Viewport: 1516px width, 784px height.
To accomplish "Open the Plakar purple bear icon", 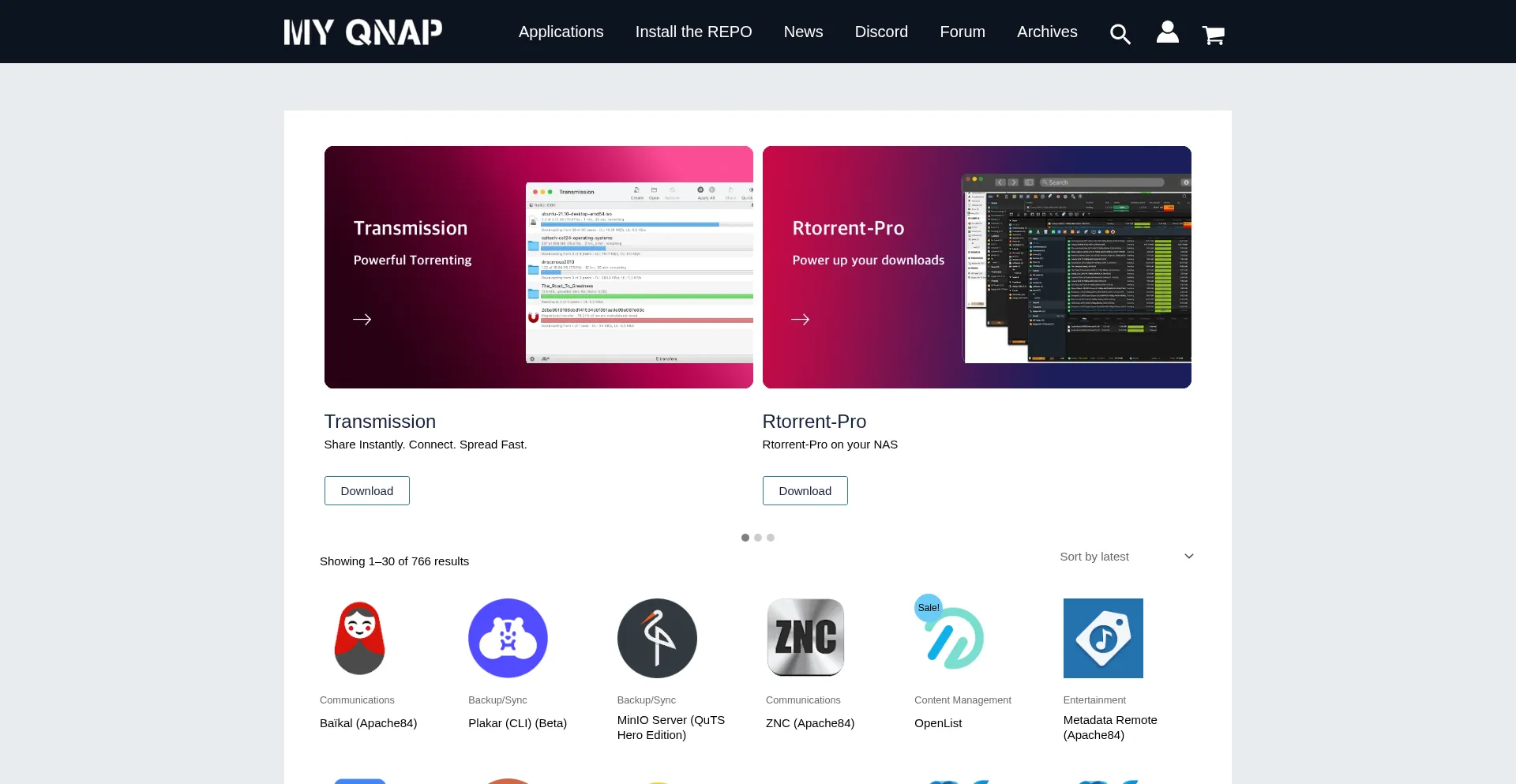I will point(508,638).
